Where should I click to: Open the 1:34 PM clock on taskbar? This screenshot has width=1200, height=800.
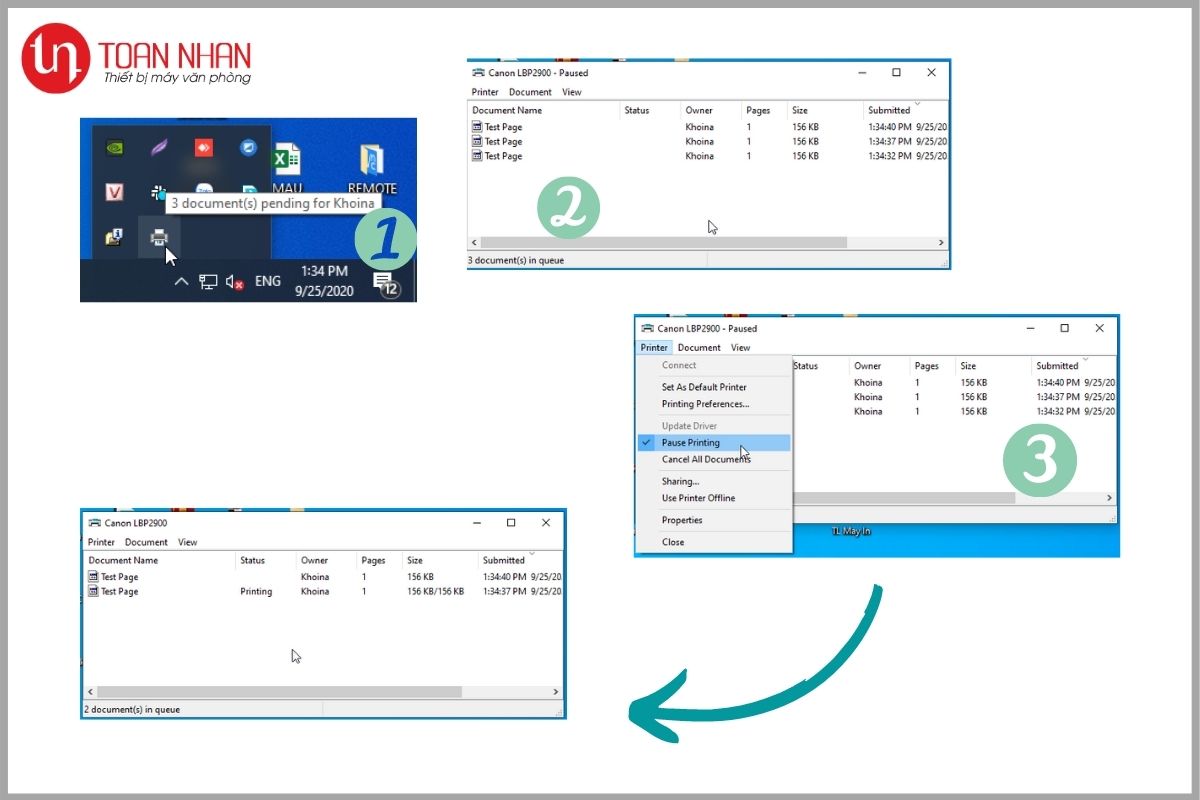tap(322, 280)
